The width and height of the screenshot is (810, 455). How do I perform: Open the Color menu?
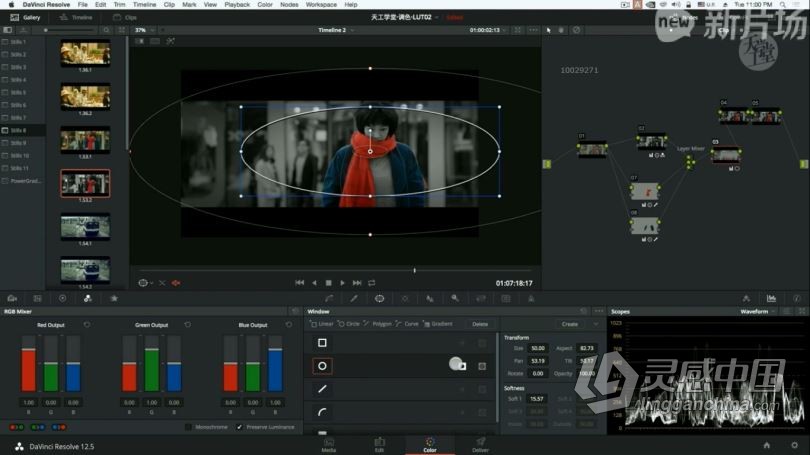click(x=265, y=5)
